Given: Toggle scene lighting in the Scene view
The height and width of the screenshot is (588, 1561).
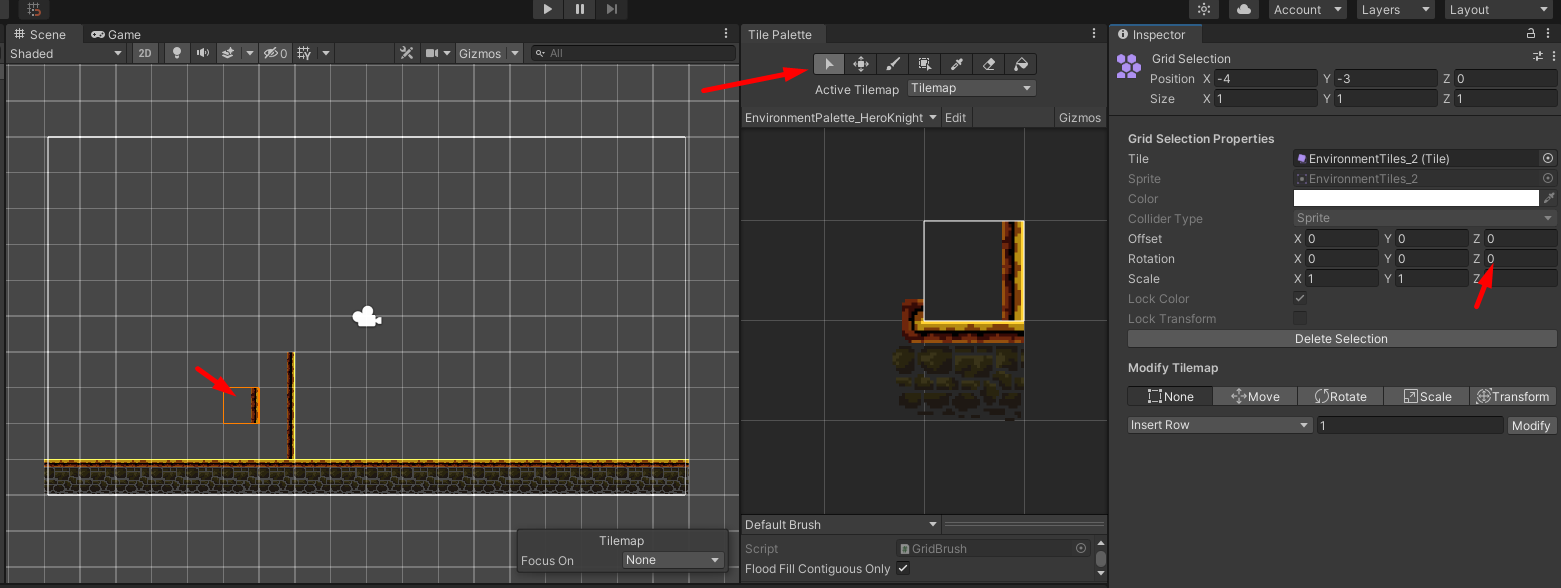Looking at the screenshot, I should (176, 53).
